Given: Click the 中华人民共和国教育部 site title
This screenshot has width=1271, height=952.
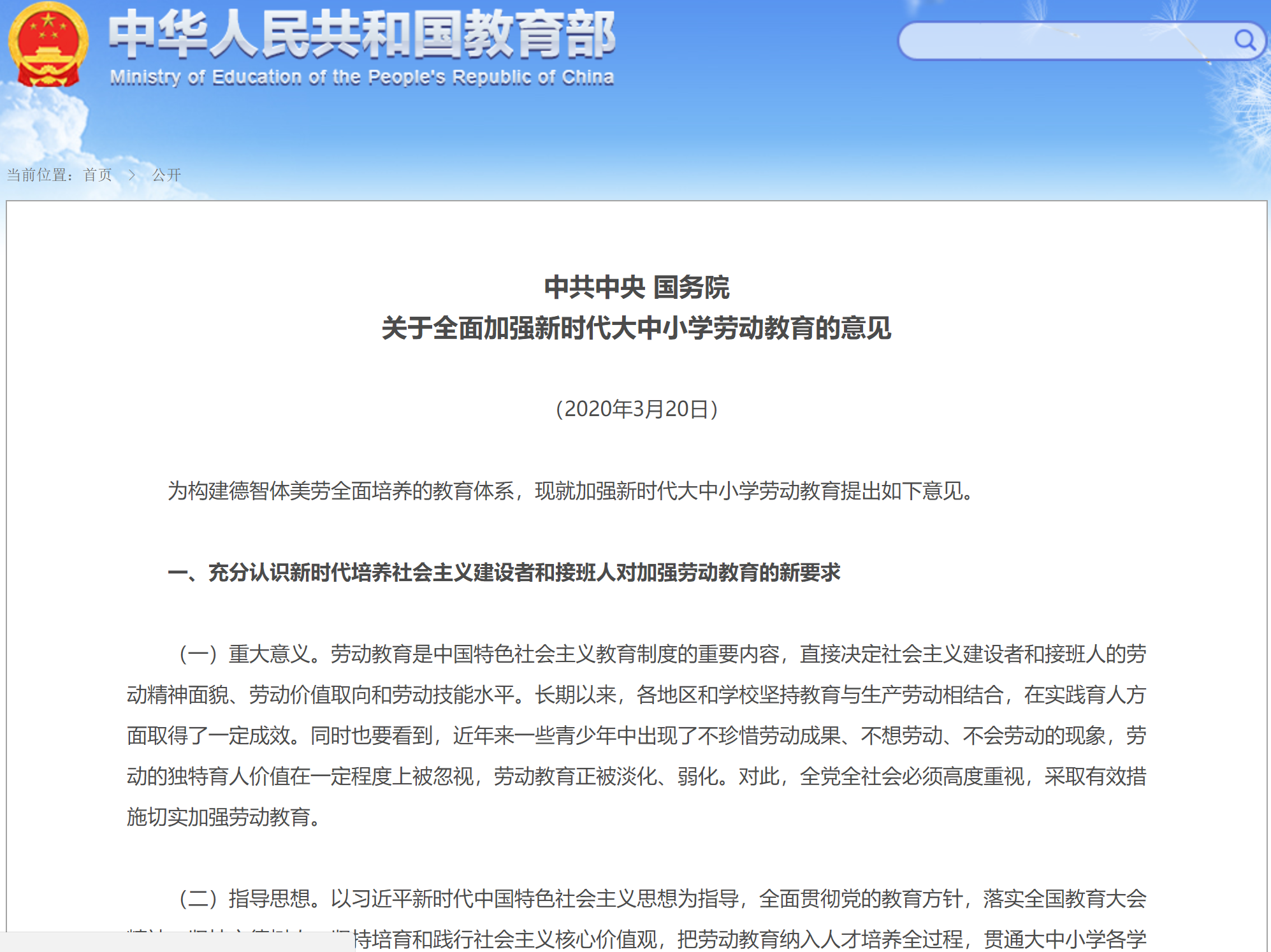Looking at the screenshot, I should tap(361, 35).
